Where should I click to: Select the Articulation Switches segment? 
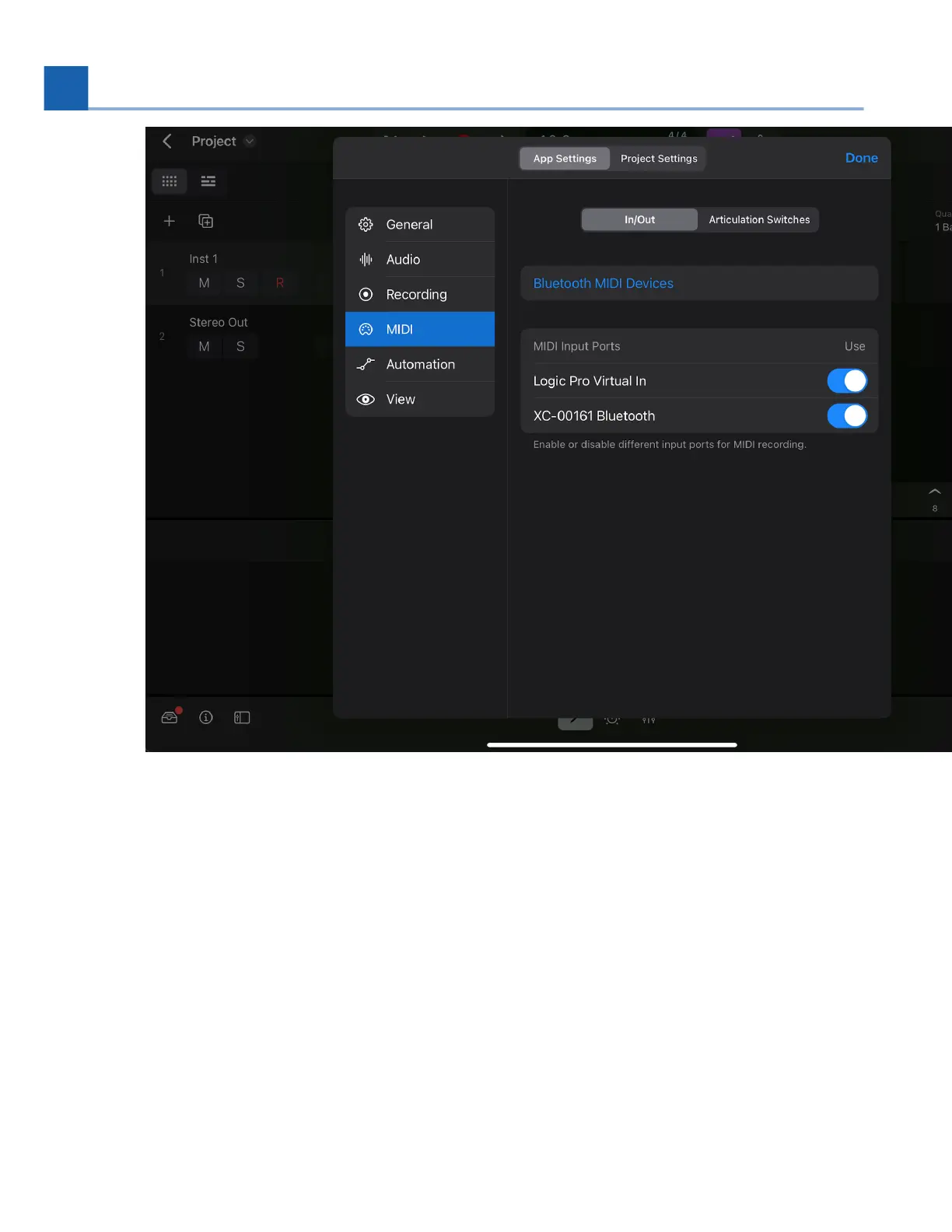tap(759, 220)
